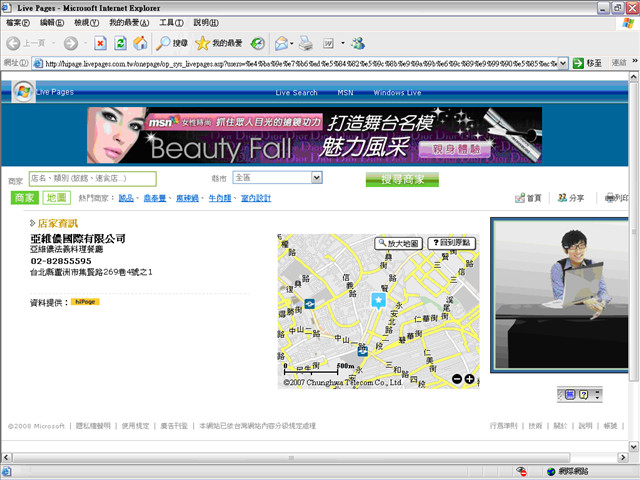Image resolution: width=640 pixels, height=480 pixels.
Task: Refresh the page with green arrows icon
Action: pyautogui.click(x=120, y=43)
